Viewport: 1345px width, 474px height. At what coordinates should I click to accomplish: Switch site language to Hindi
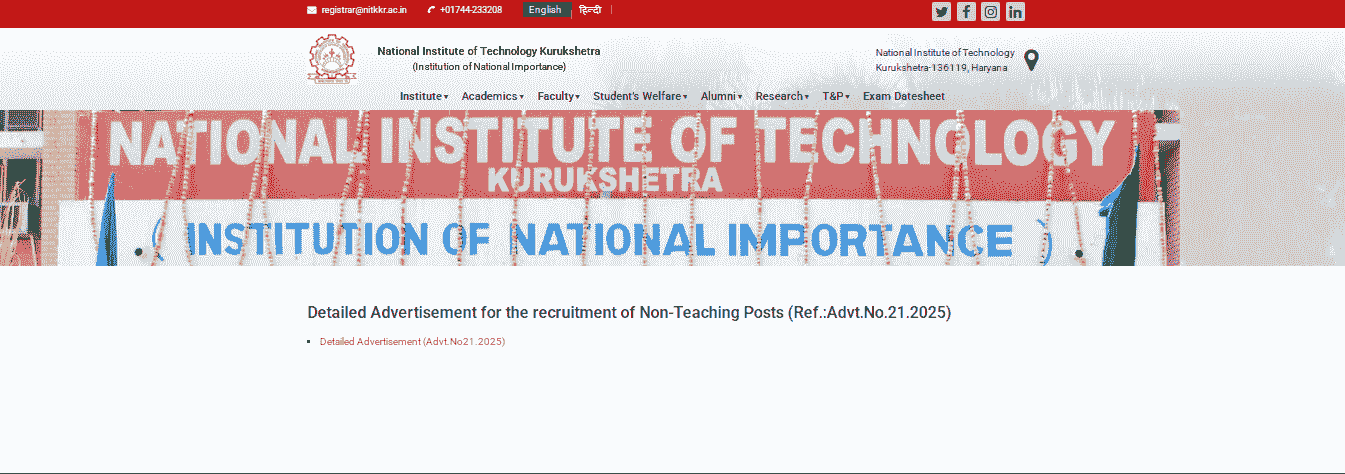(590, 10)
